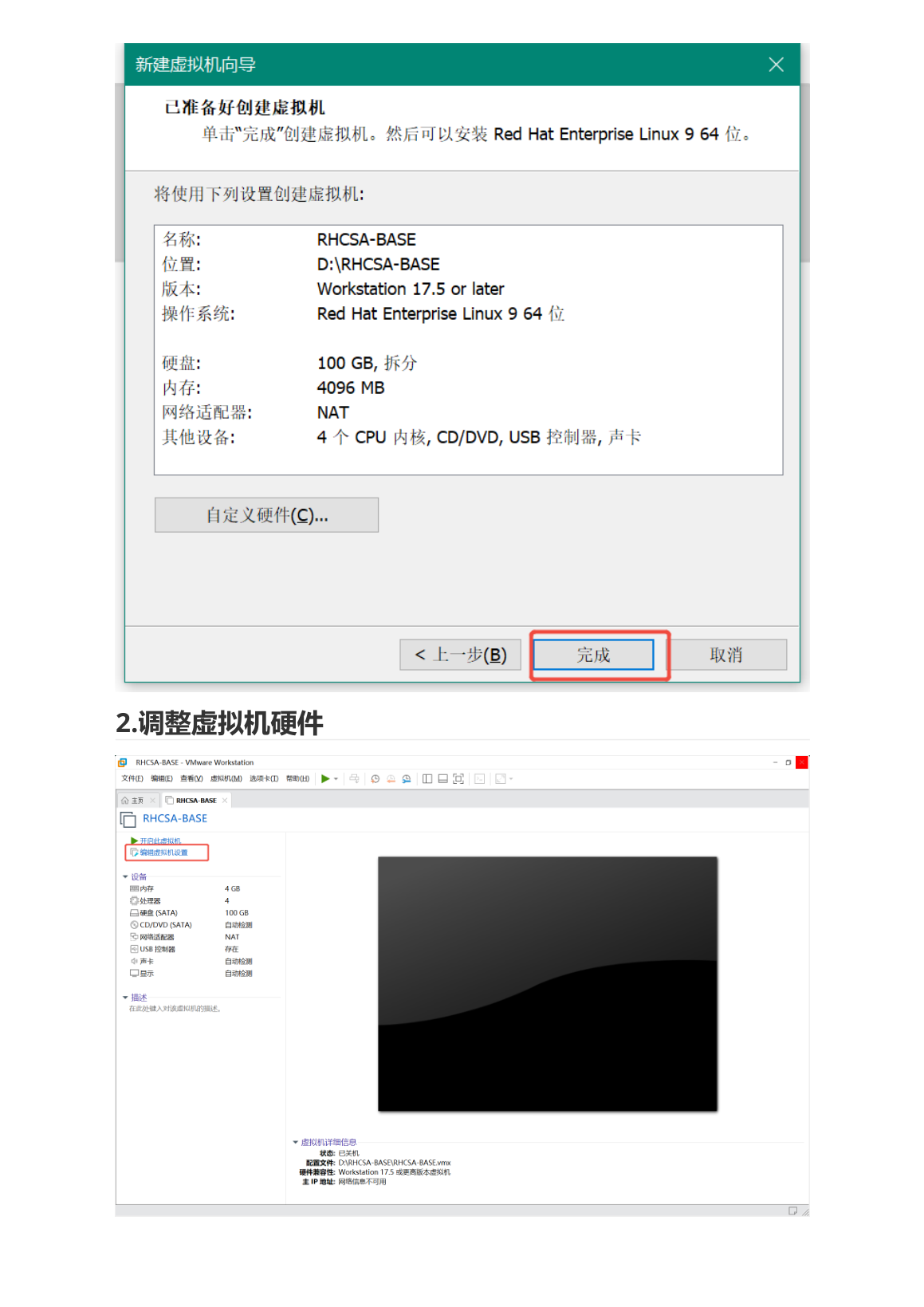Click the VMware Workstation title bar app icon

(x=123, y=762)
